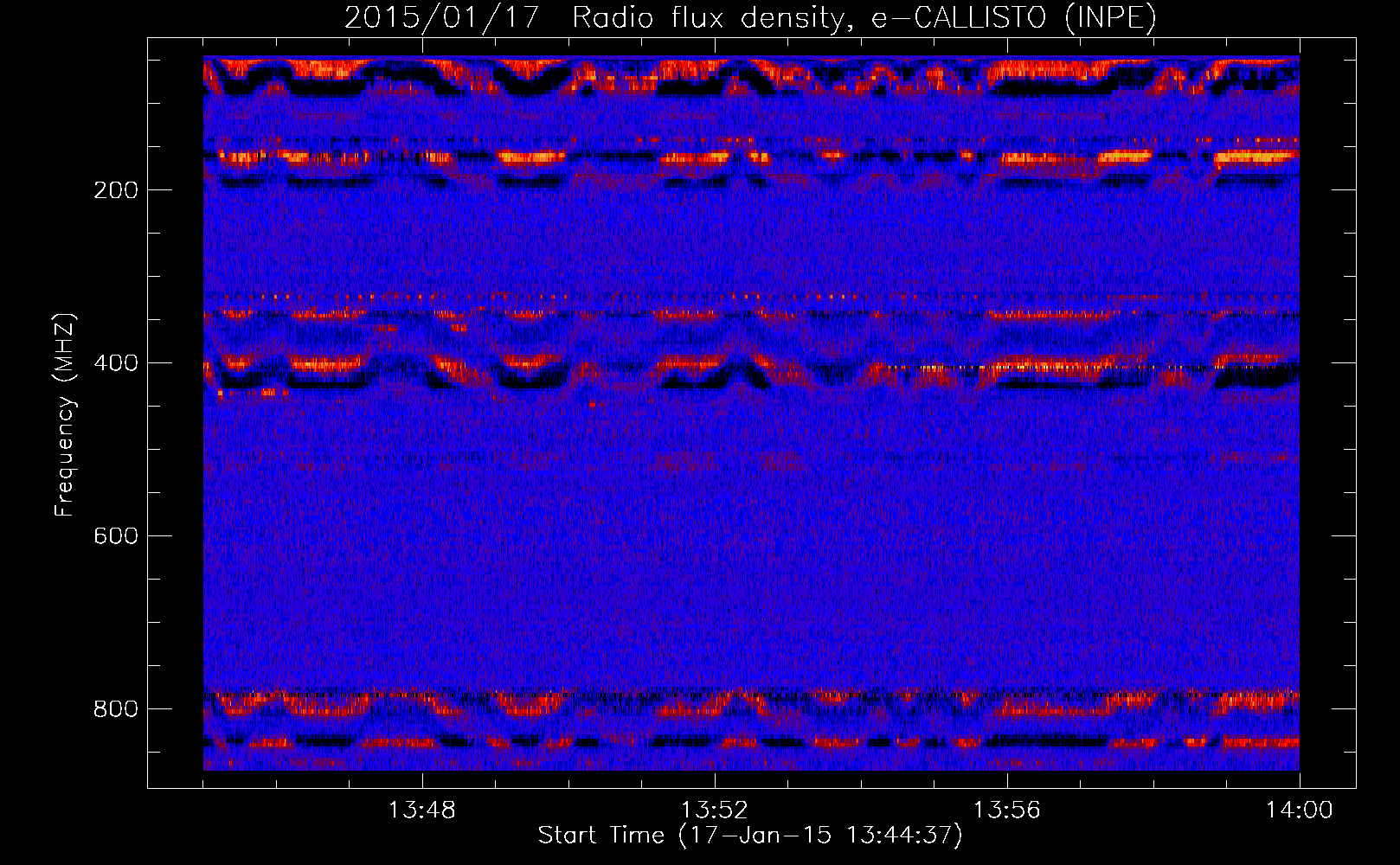The image size is (1400, 865).
Task: Click the "Frequency (MHZ)" axis label
Action: 65,414
